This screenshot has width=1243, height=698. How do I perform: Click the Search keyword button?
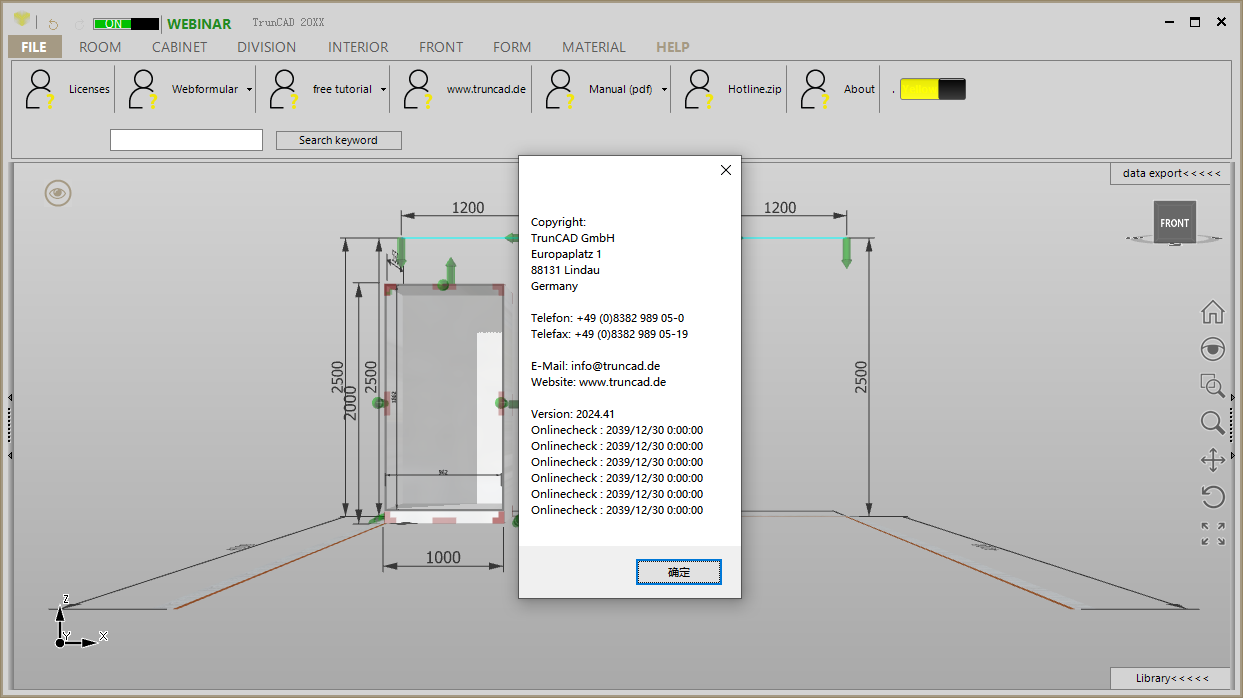338,140
